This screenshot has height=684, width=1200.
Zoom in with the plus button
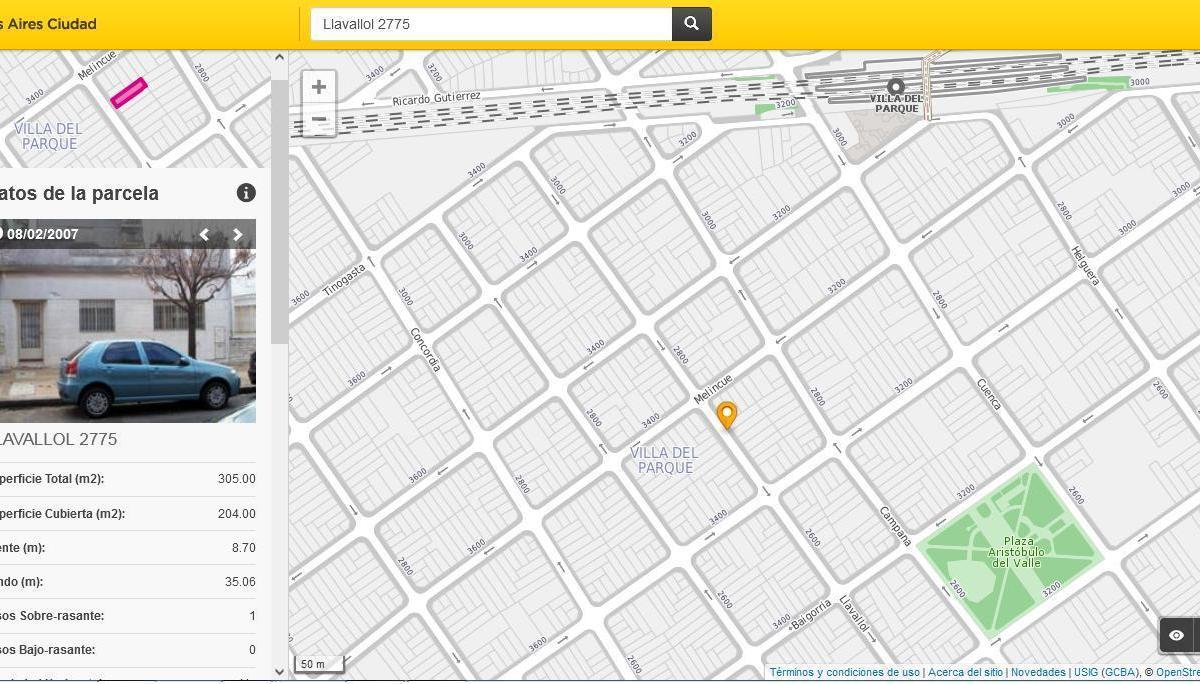click(319, 87)
